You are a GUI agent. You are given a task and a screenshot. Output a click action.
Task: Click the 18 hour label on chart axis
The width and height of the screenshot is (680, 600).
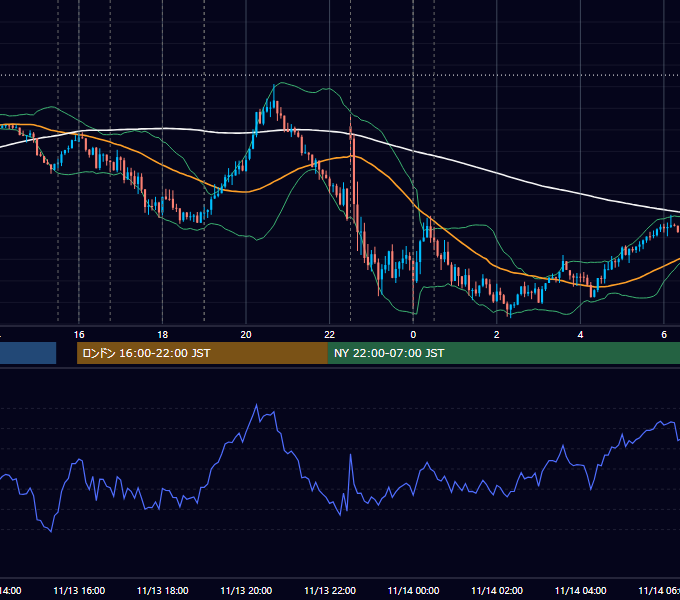point(163,335)
